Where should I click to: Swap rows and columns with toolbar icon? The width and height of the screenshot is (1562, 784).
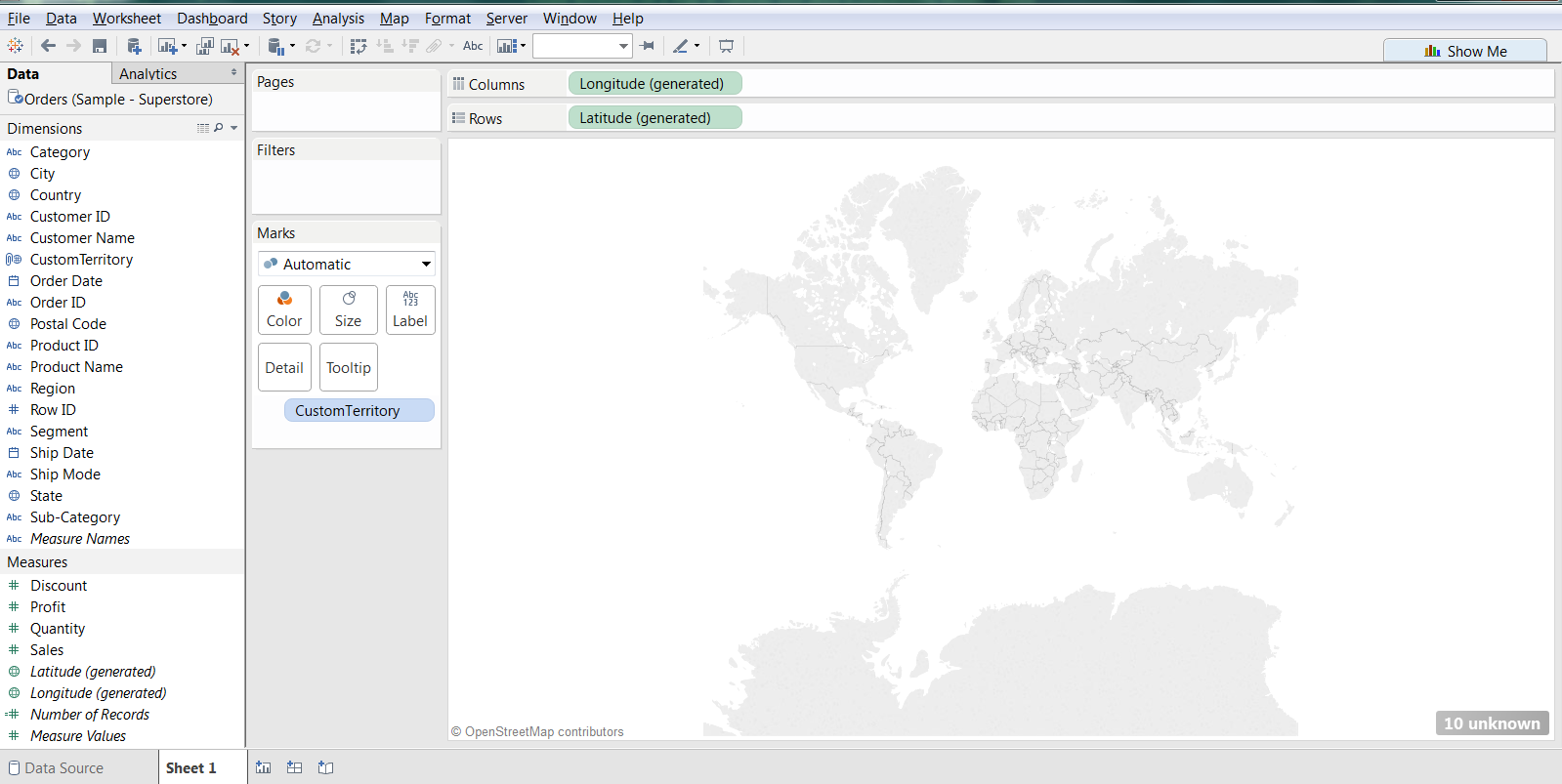359,46
